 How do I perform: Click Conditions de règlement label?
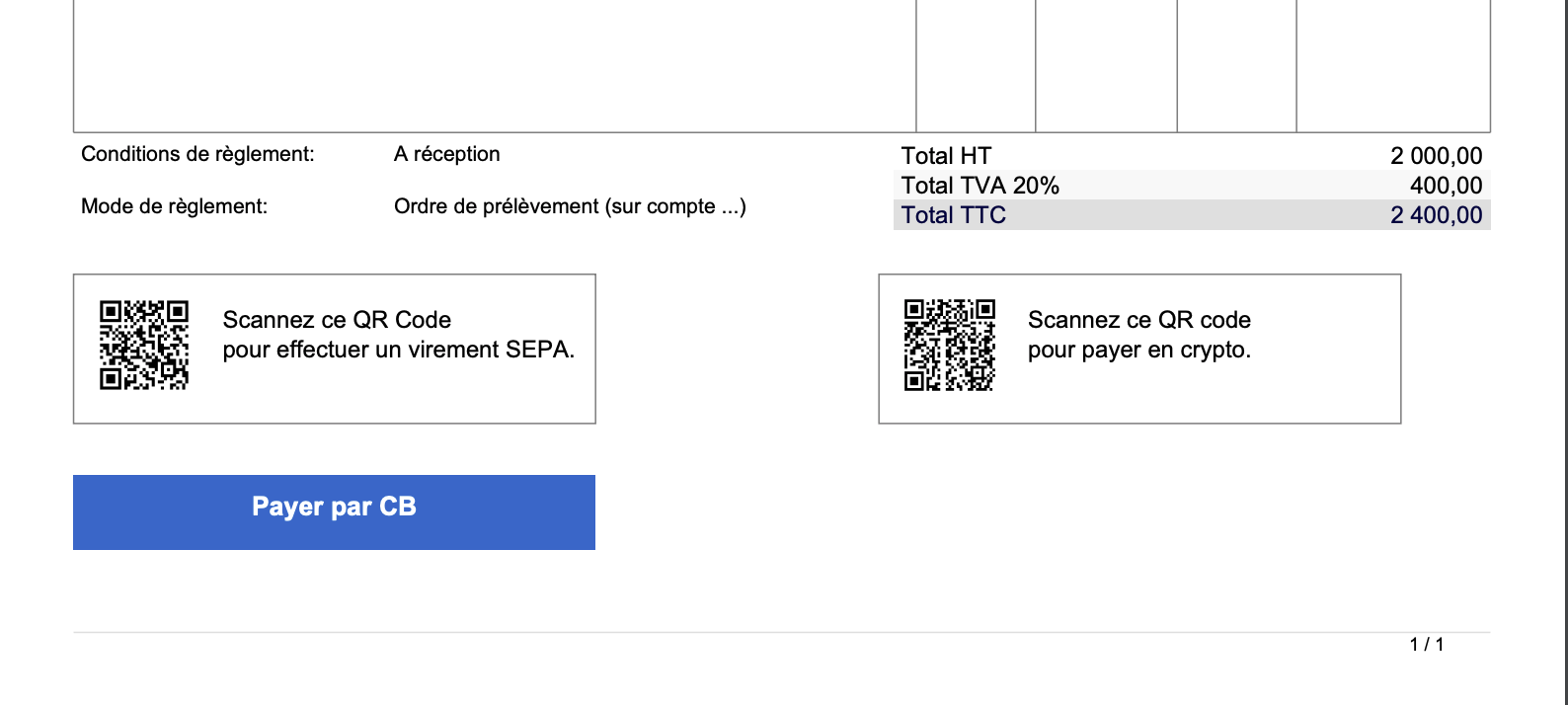[x=197, y=154]
